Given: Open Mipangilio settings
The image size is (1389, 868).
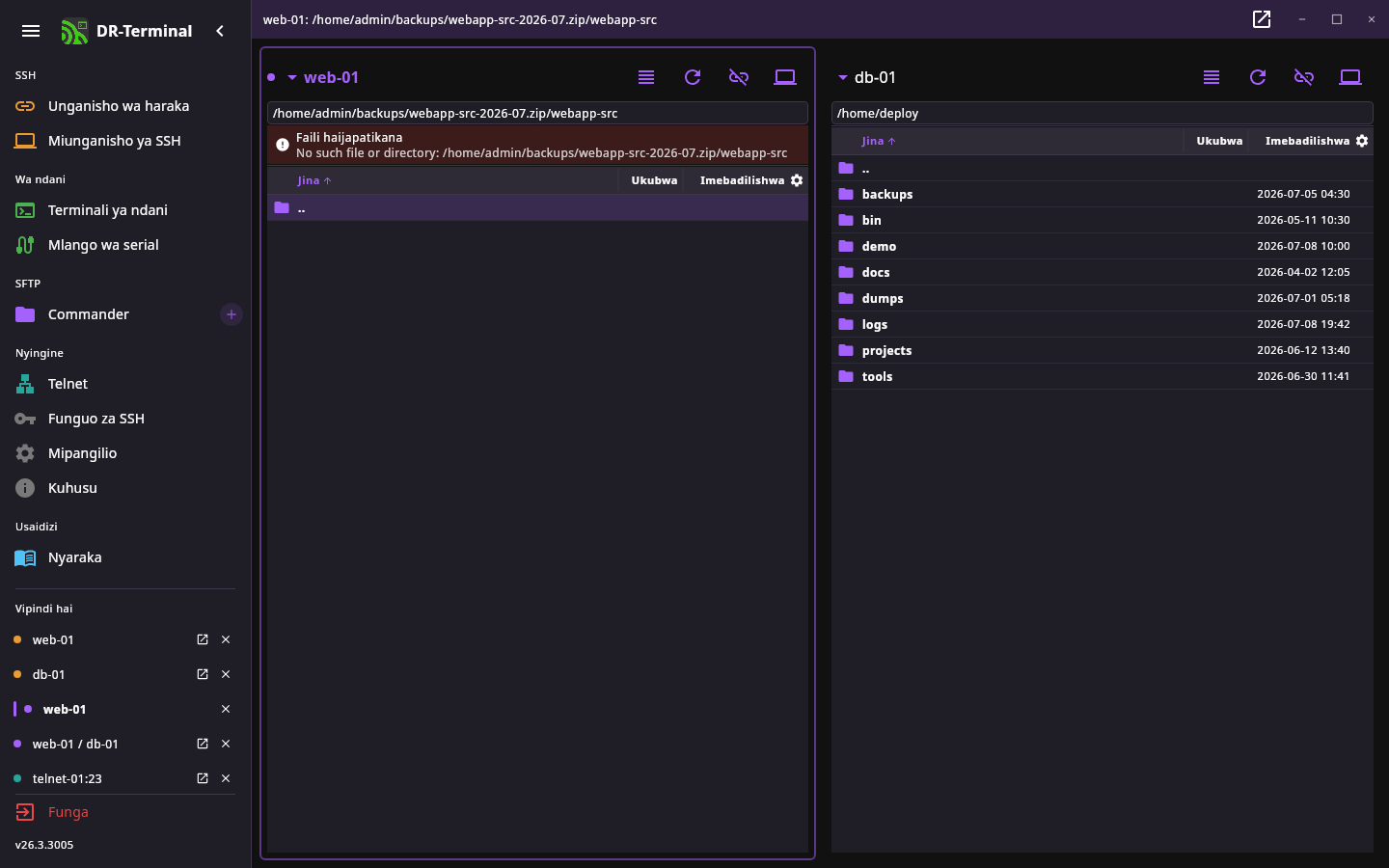Looking at the screenshot, I should pyautogui.click(x=125, y=453).
